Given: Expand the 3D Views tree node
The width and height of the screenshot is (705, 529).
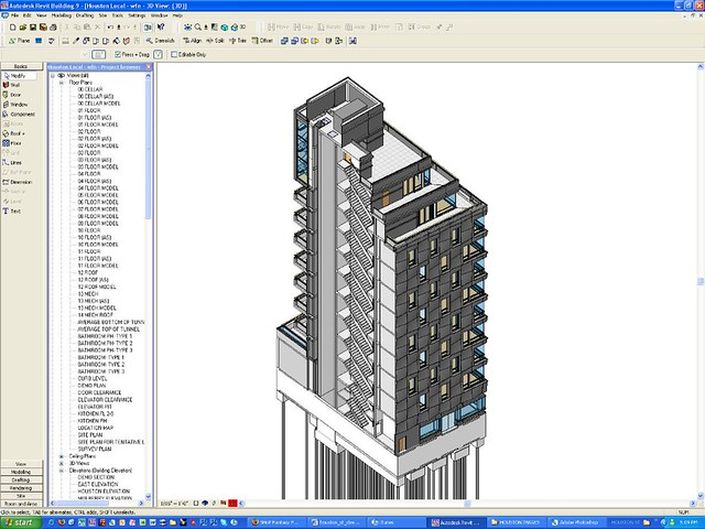Looking at the screenshot, I should coord(61,464).
